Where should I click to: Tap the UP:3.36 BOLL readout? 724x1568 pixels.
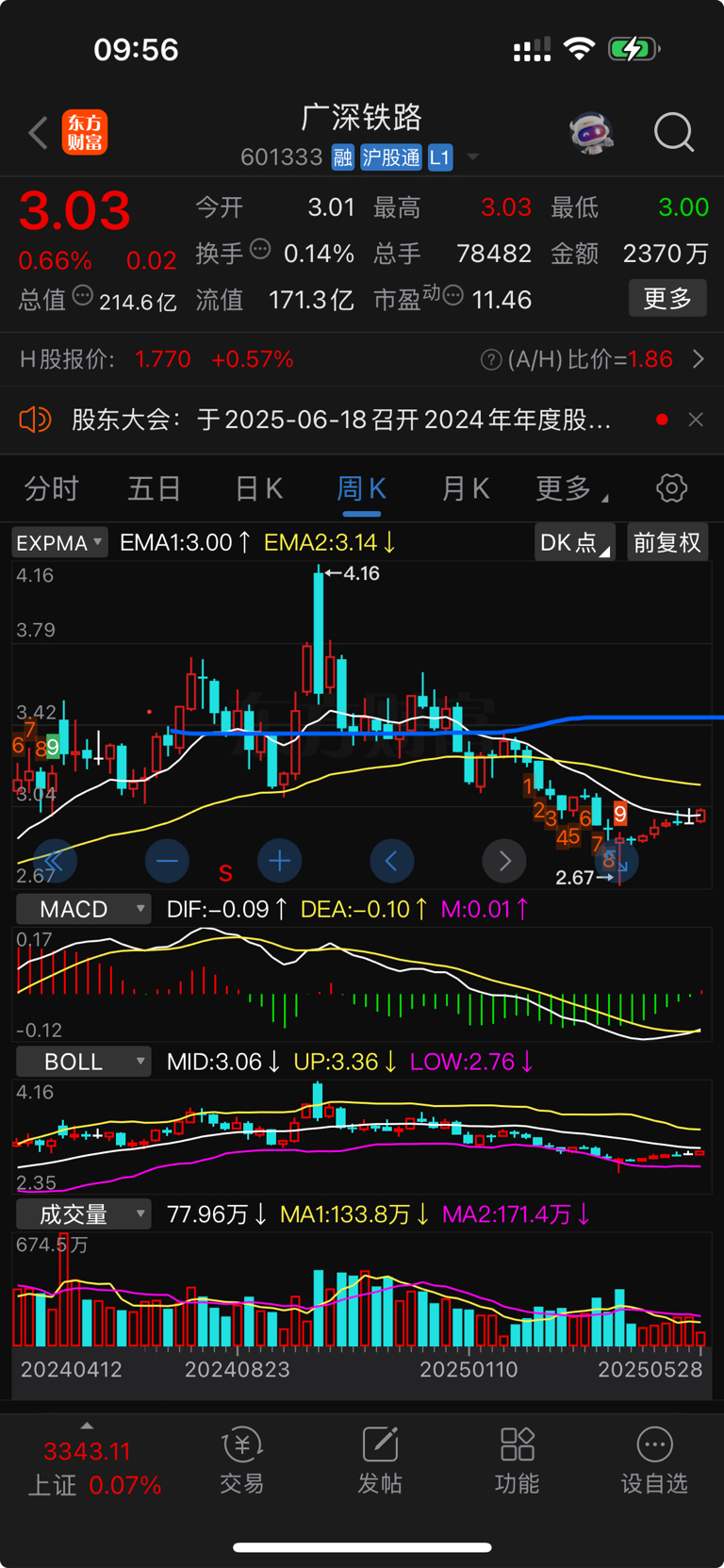[x=344, y=1062]
